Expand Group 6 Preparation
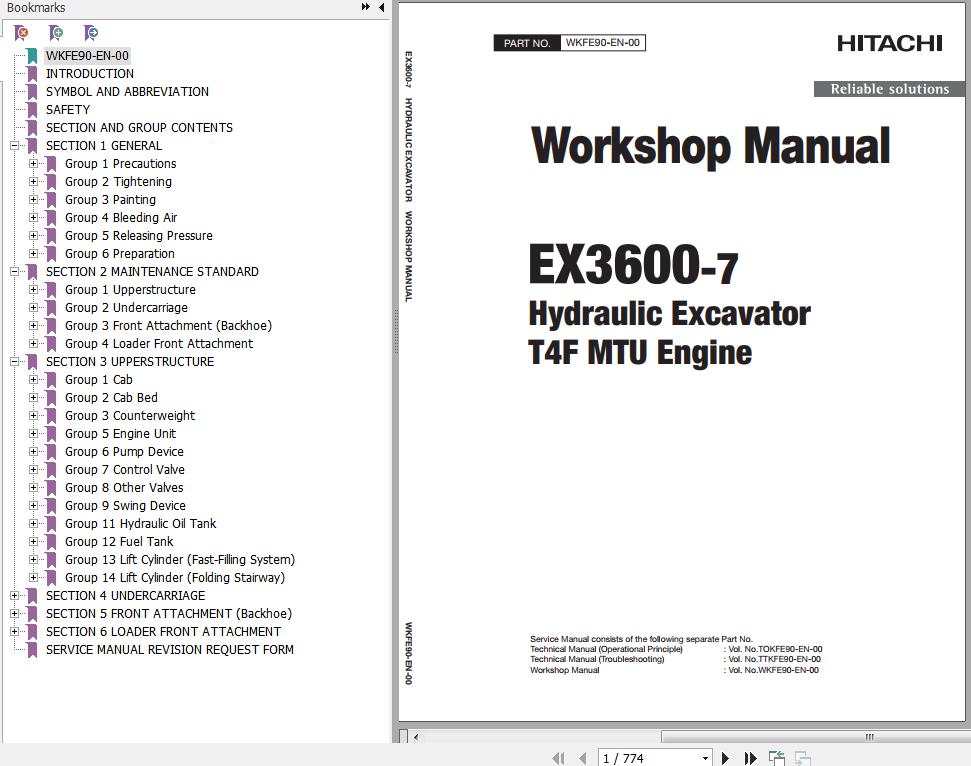This screenshot has width=971, height=766. 33,253
